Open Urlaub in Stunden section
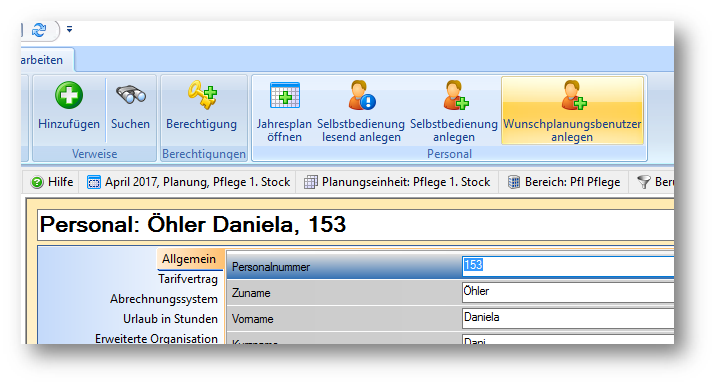This screenshot has width=716, height=386. coord(170,319)
